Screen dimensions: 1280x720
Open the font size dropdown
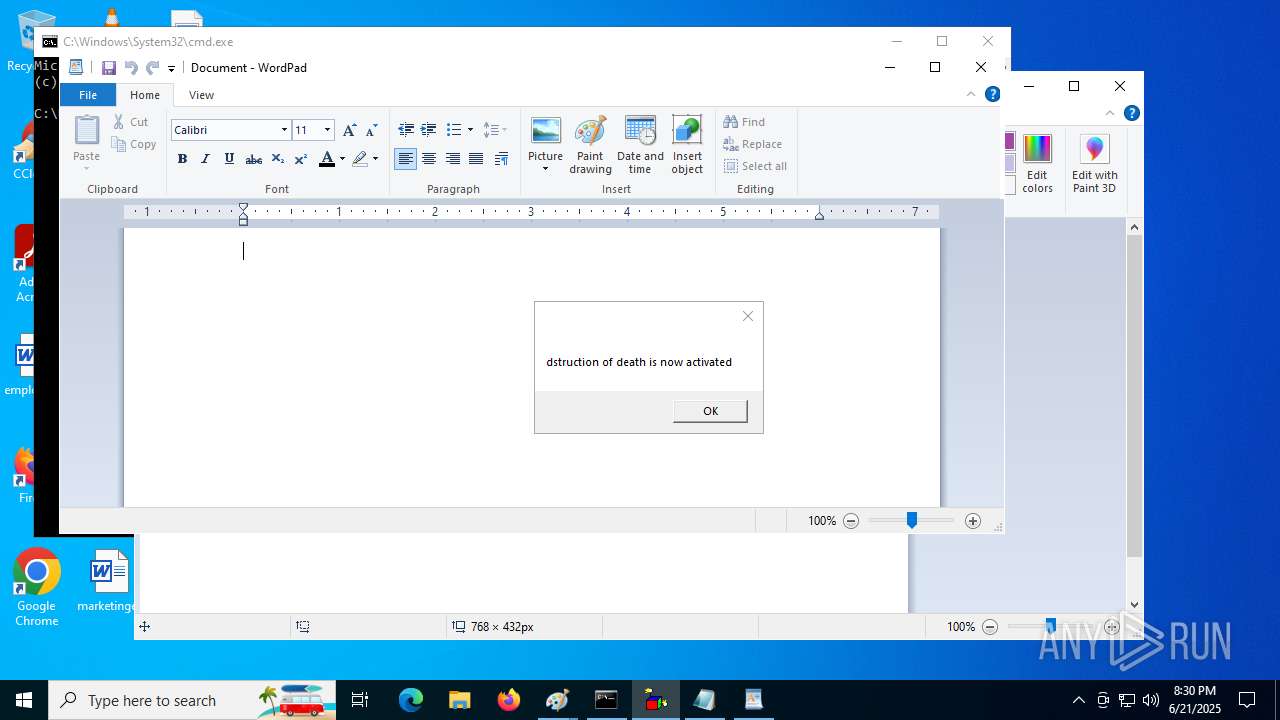click(x=327, y=130)
